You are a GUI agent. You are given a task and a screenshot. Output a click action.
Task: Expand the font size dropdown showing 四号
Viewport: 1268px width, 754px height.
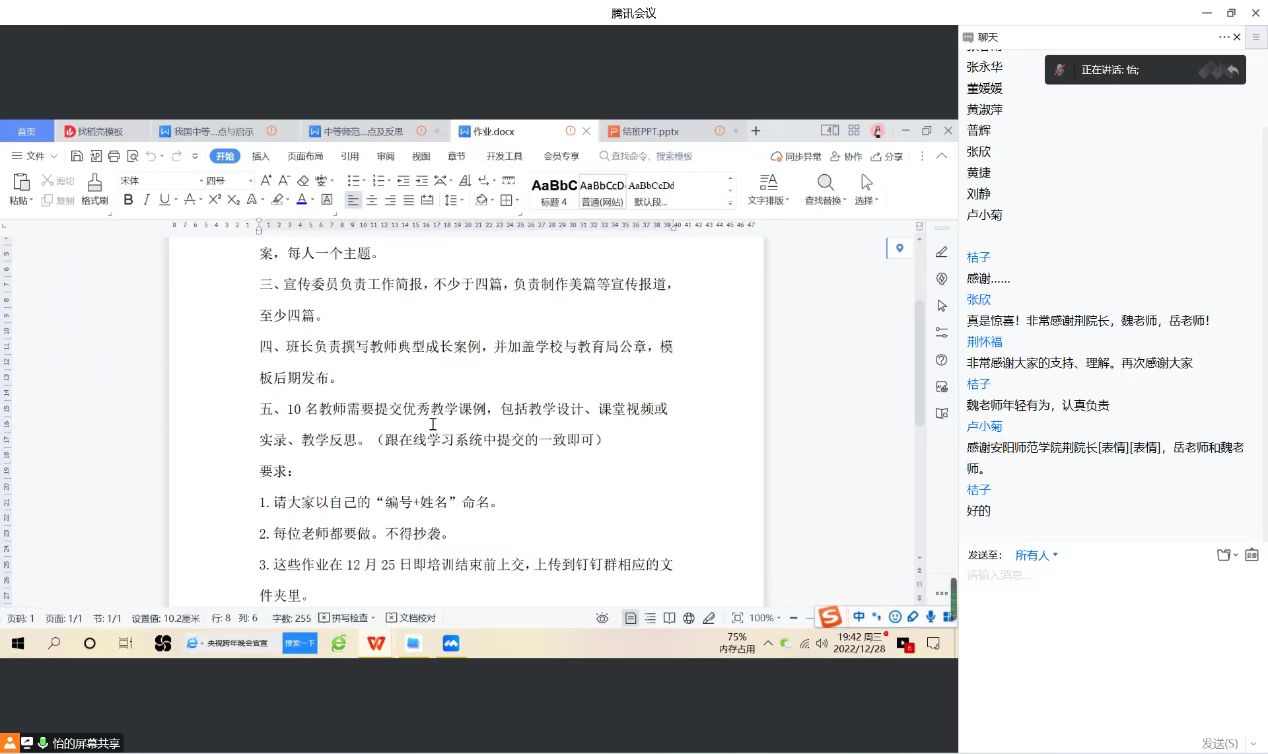[x=250, y=181]
